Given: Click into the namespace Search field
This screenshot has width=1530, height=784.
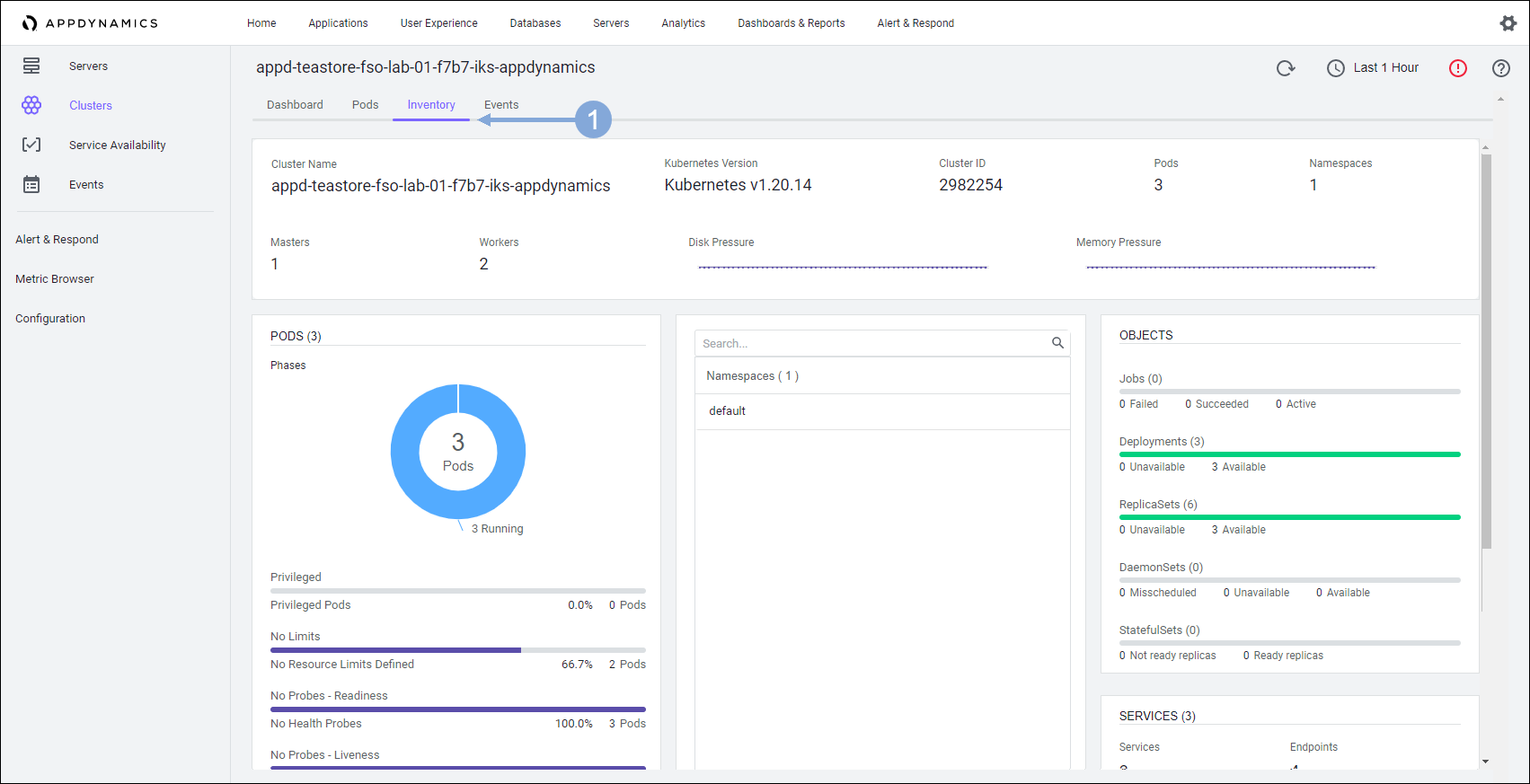Looking at the screenshot, I should pos(871,343).
